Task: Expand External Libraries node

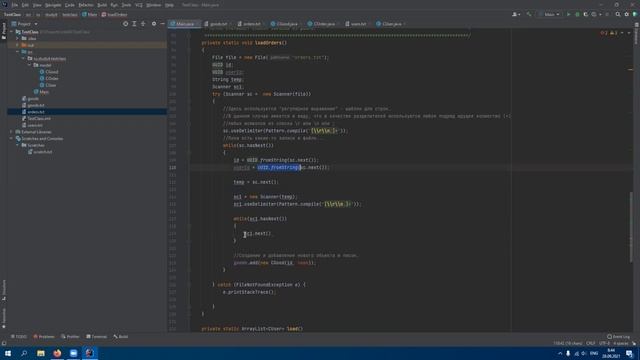Action: [11, 132]
